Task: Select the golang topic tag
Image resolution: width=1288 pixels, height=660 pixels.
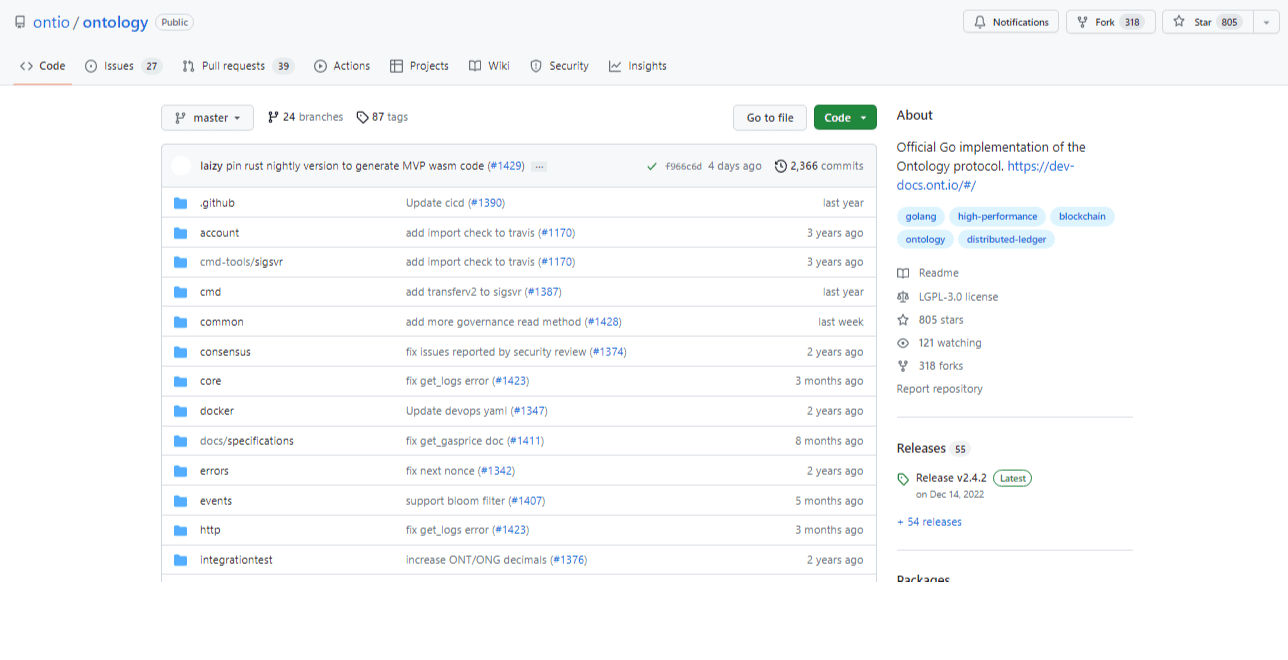Action: coord(921,216)
